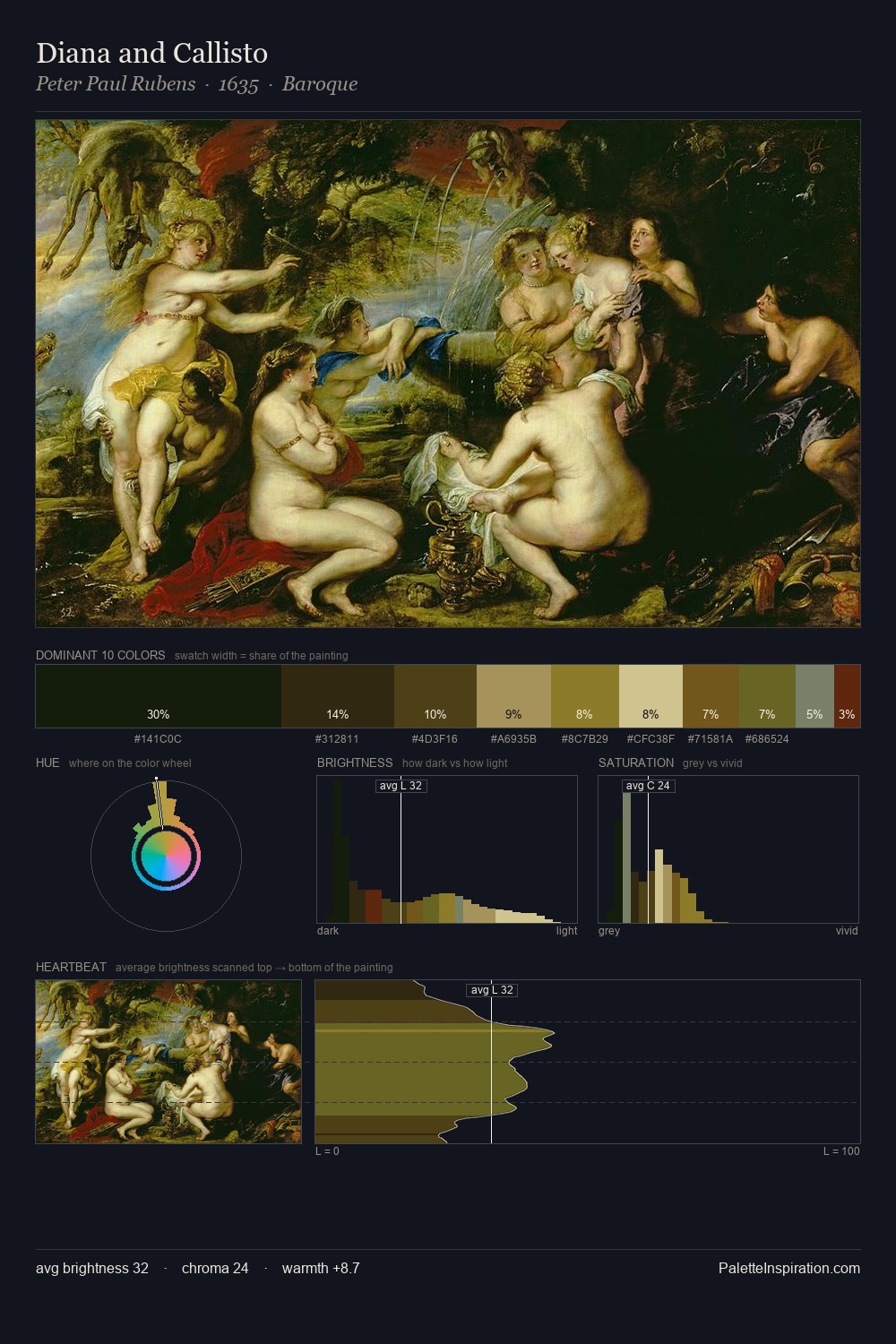Image resolution: width=896 pixels, height=1344 pixels.
Task: Click the darkest 30% color swatch
Action: (159, 696)
